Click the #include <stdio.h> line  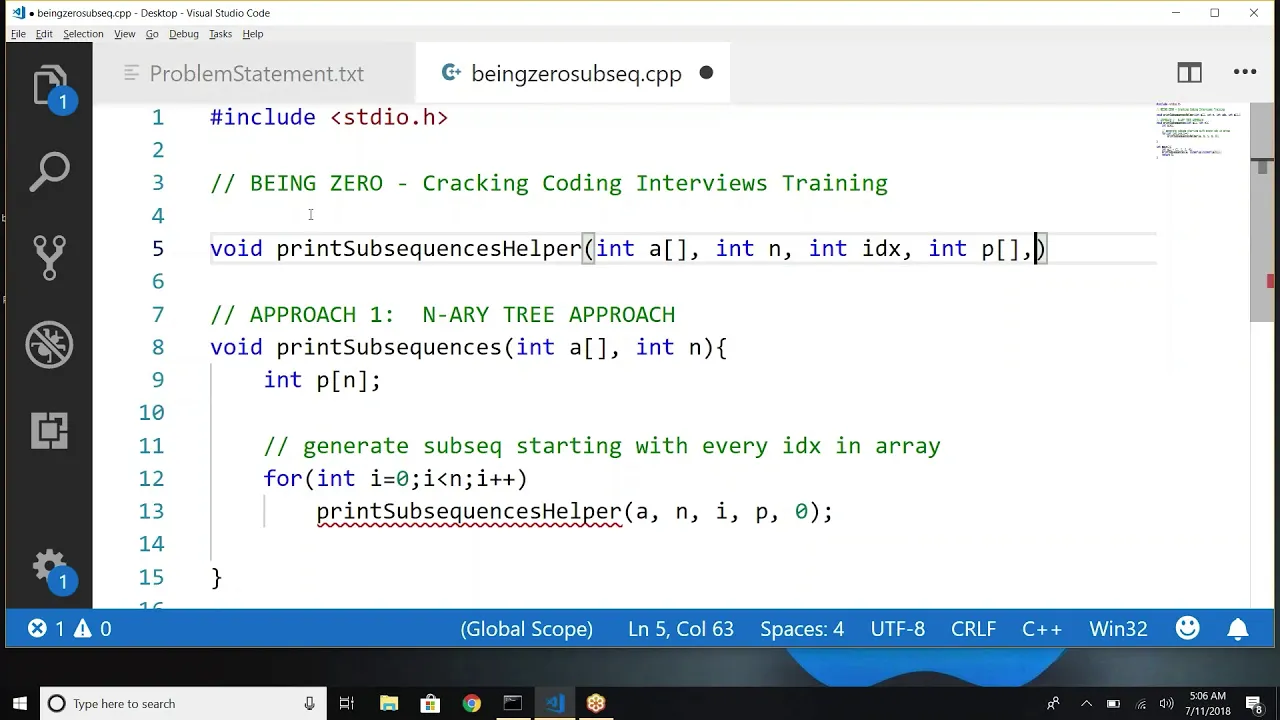329,117
